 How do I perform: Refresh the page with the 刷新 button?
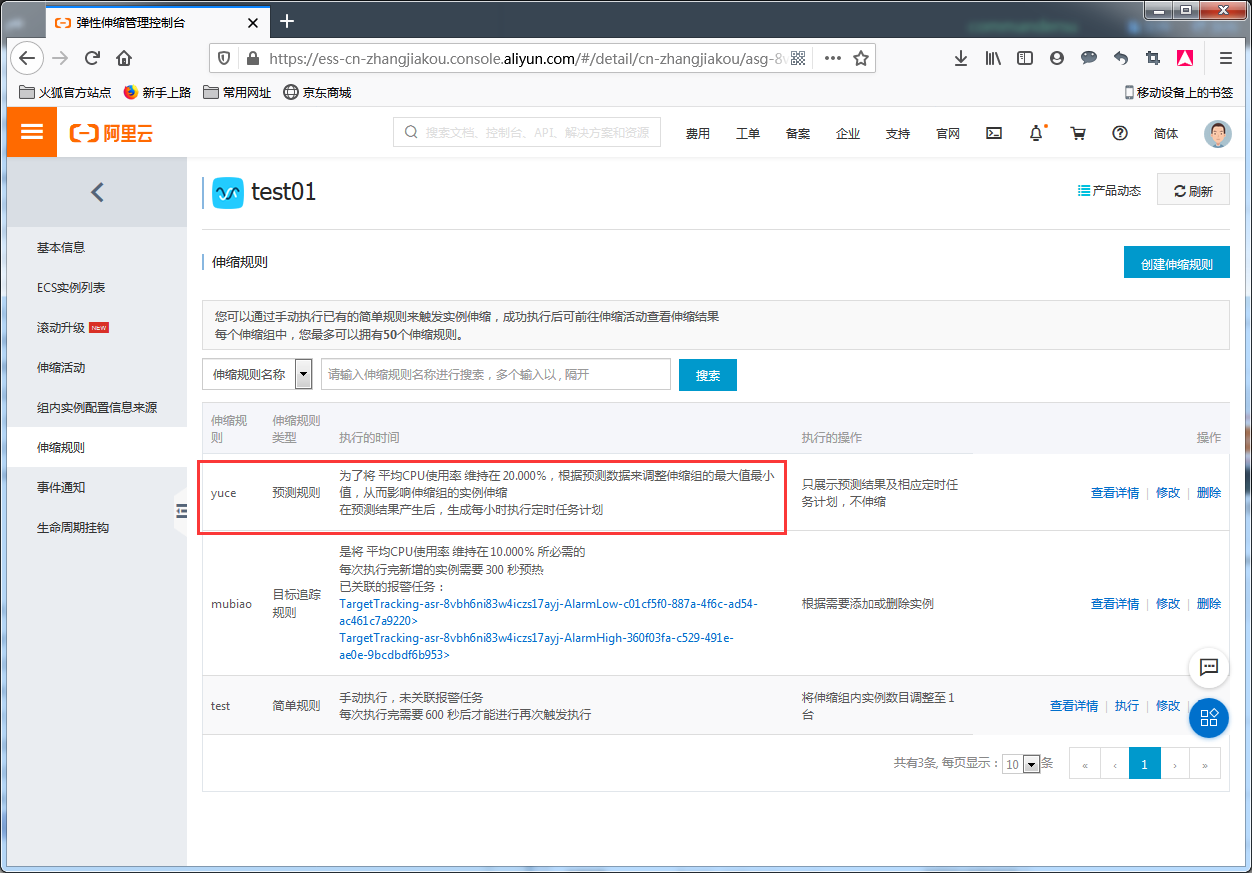(1193, 190)
